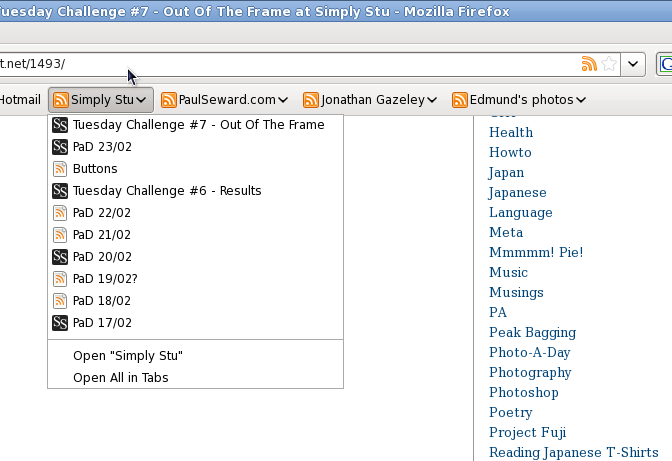The image size is (672, 461).
Task: Open Edmund's photos feed dropdown
Action: click(x=519, y=99)
